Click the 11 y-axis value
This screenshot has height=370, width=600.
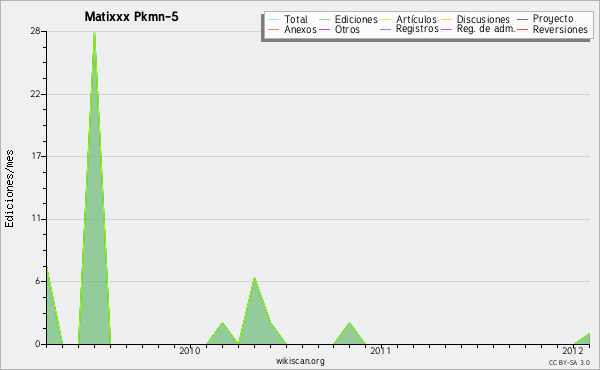(36, 218)
